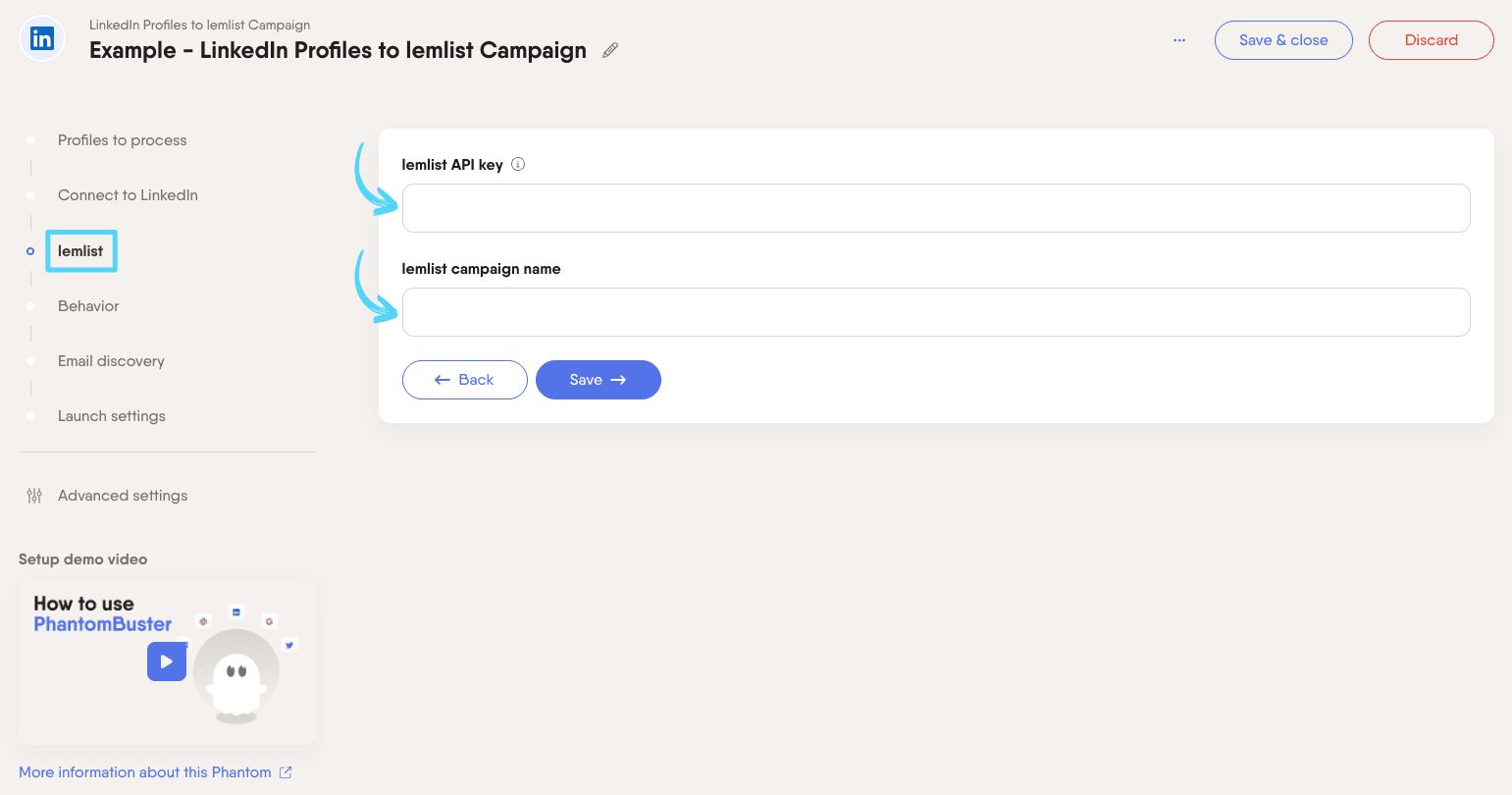The height and width of the screenshot is (795, 1512).
Task: Click the arrow icon inside the Save button
Action: (617, 380)
